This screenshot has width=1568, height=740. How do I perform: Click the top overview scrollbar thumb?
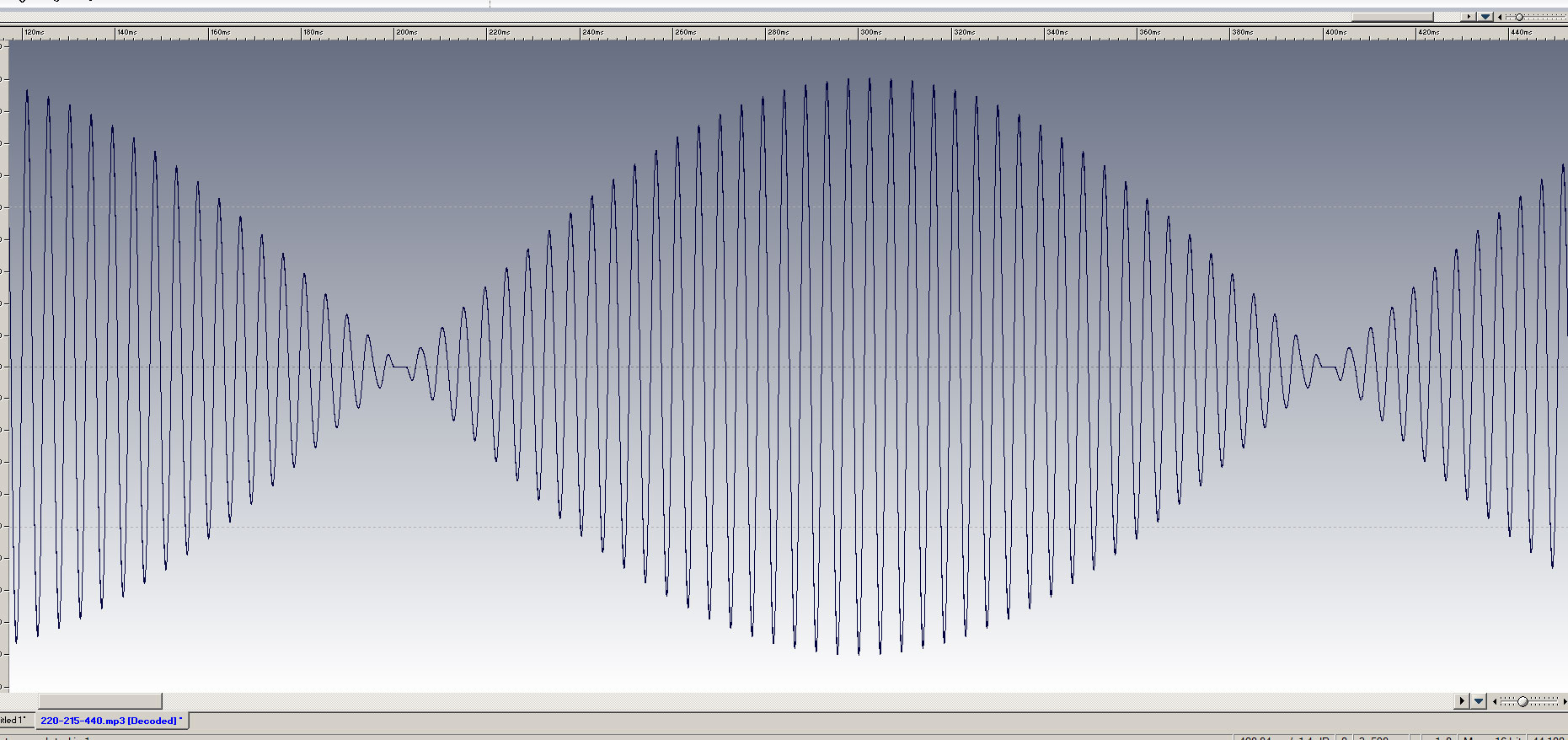click(x=1392, y=17)
